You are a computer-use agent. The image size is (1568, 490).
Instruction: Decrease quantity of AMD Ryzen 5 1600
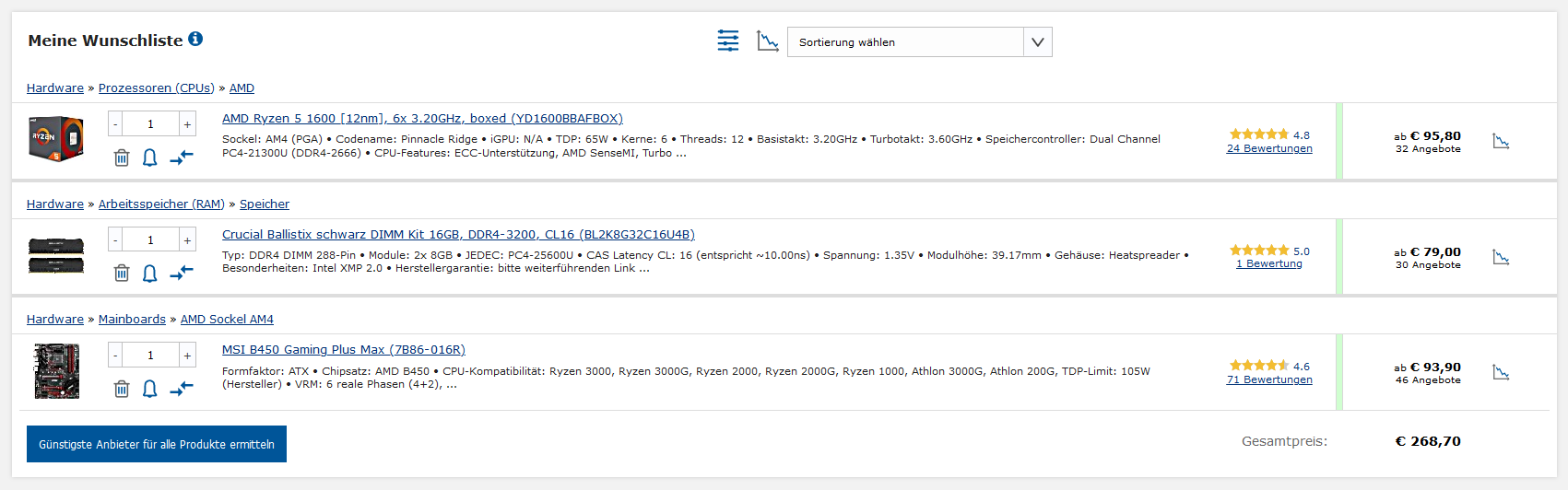click(115, 124)
